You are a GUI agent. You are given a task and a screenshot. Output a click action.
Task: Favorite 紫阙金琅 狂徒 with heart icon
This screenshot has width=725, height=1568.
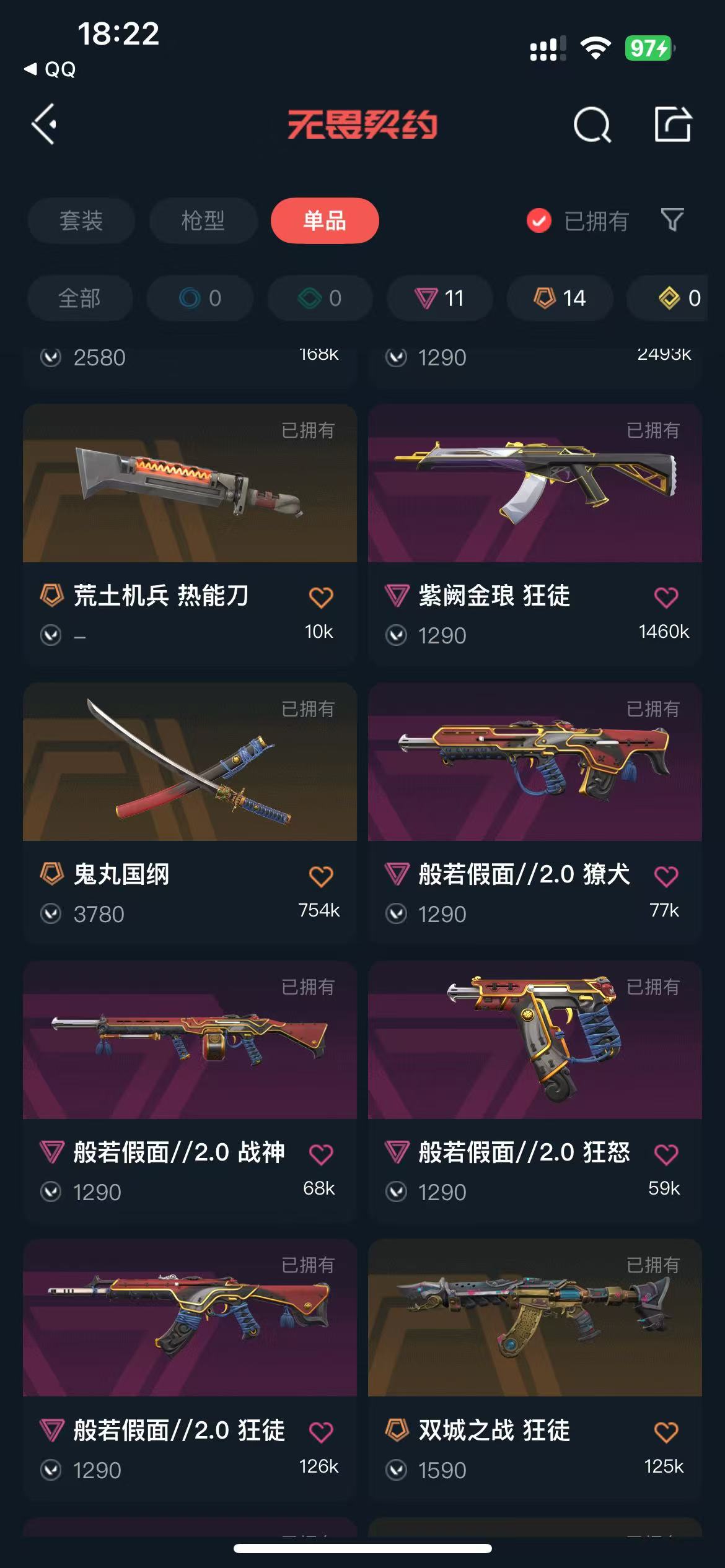pos(666,597)
